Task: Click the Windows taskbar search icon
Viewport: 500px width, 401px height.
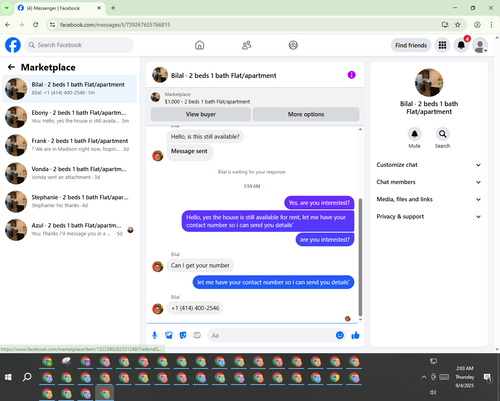Action: click(27, 377)
